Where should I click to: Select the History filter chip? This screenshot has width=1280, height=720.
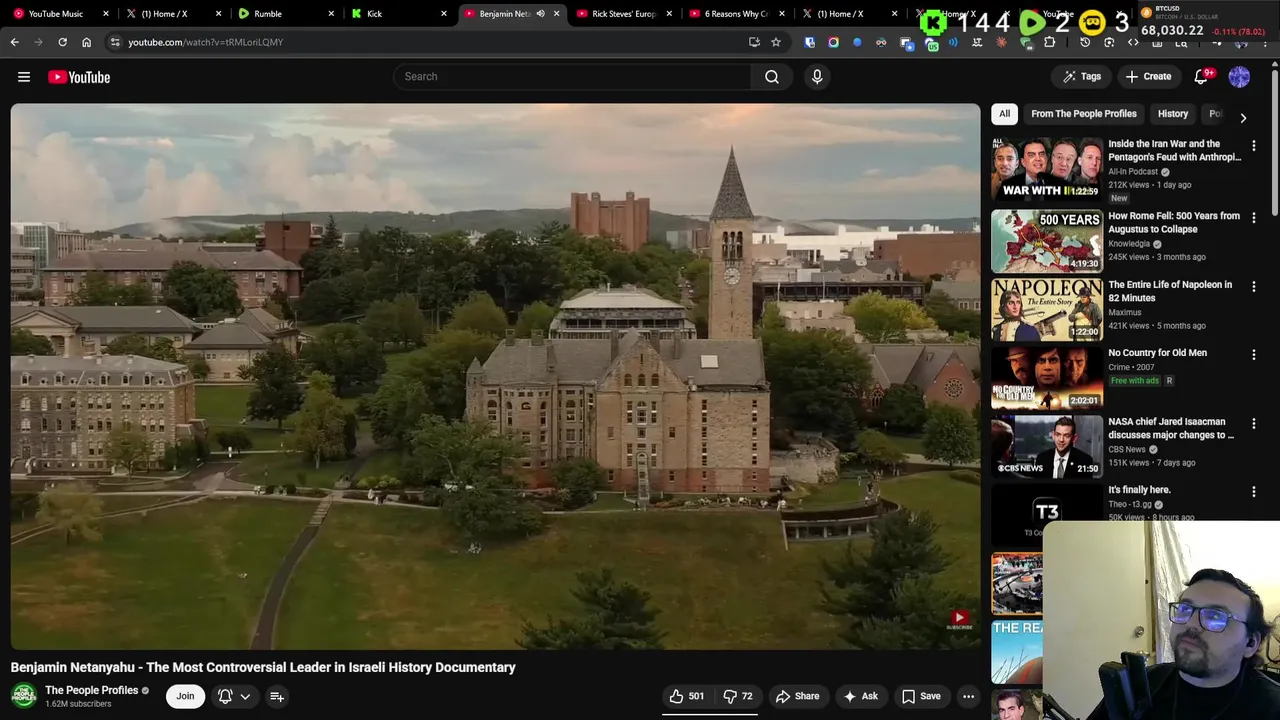(1173, 114)
